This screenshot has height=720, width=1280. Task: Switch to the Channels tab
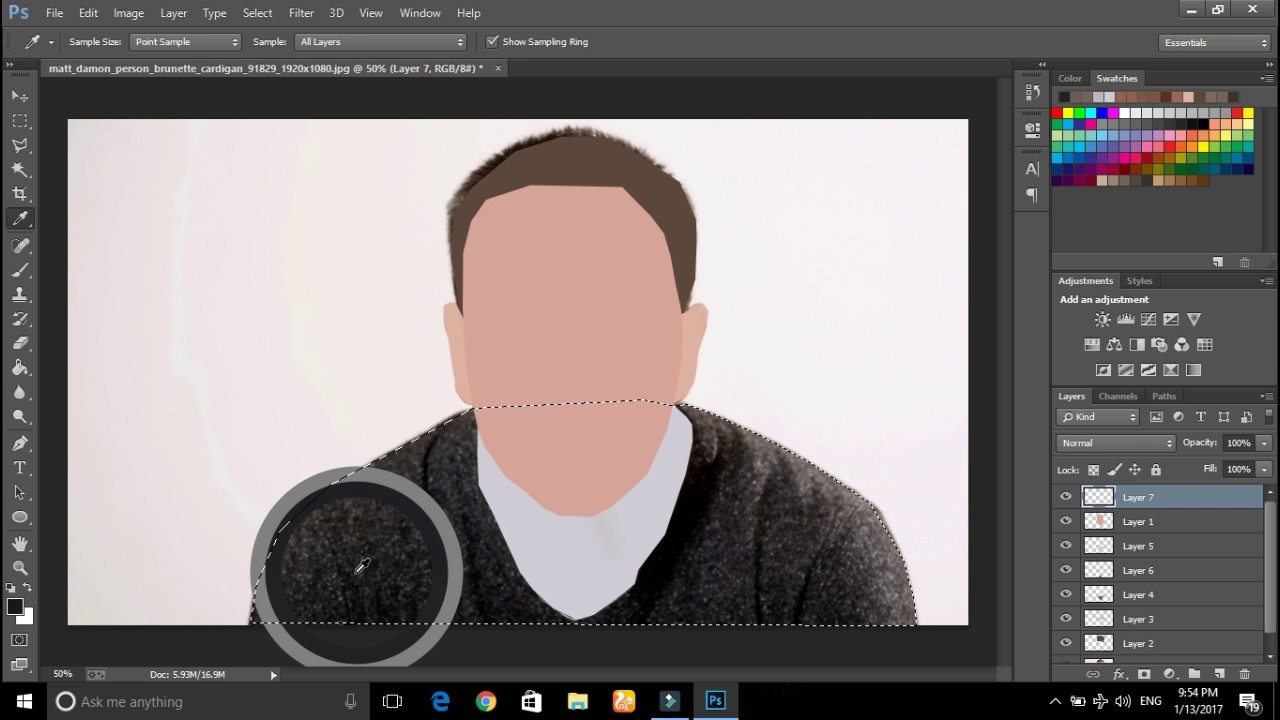(x=1118, y=396)
